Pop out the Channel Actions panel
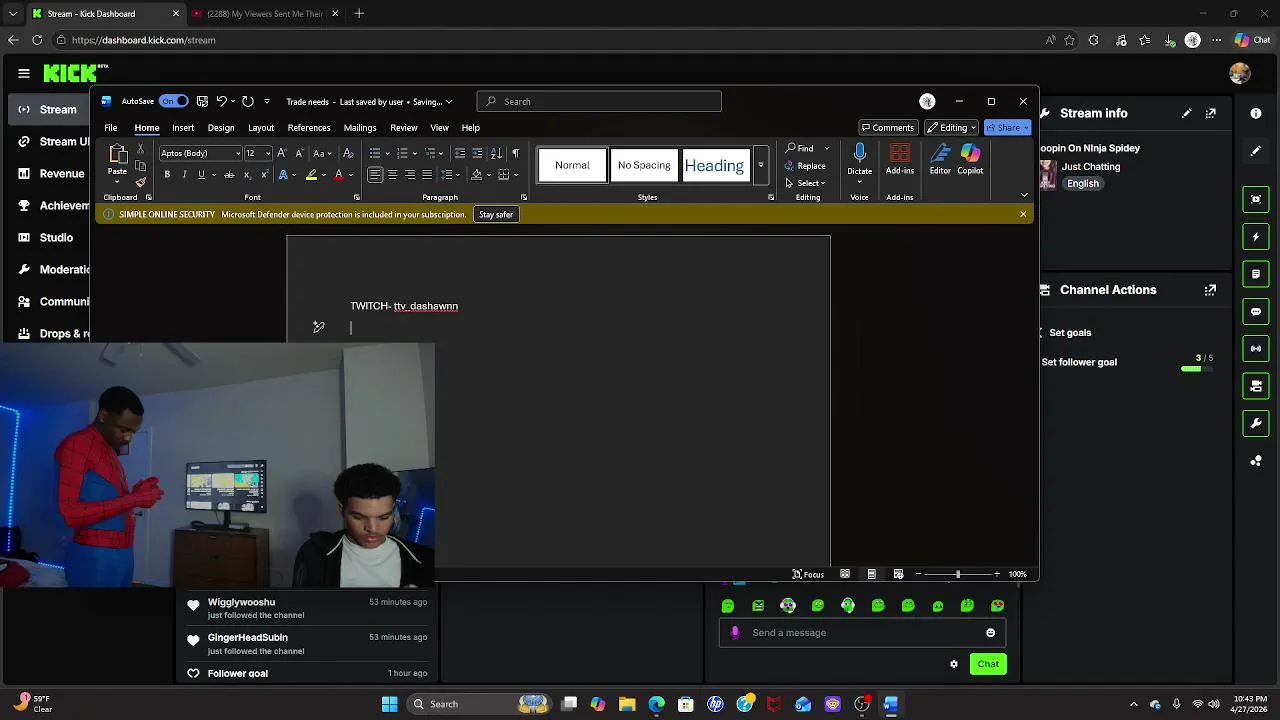This screenshot has width=1280, height=720. pos(1211,290)
